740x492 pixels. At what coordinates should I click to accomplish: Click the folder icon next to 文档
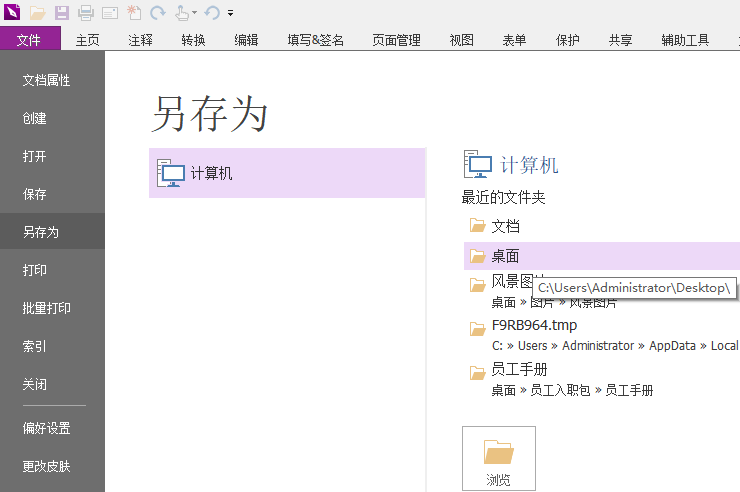pos(477,226)
